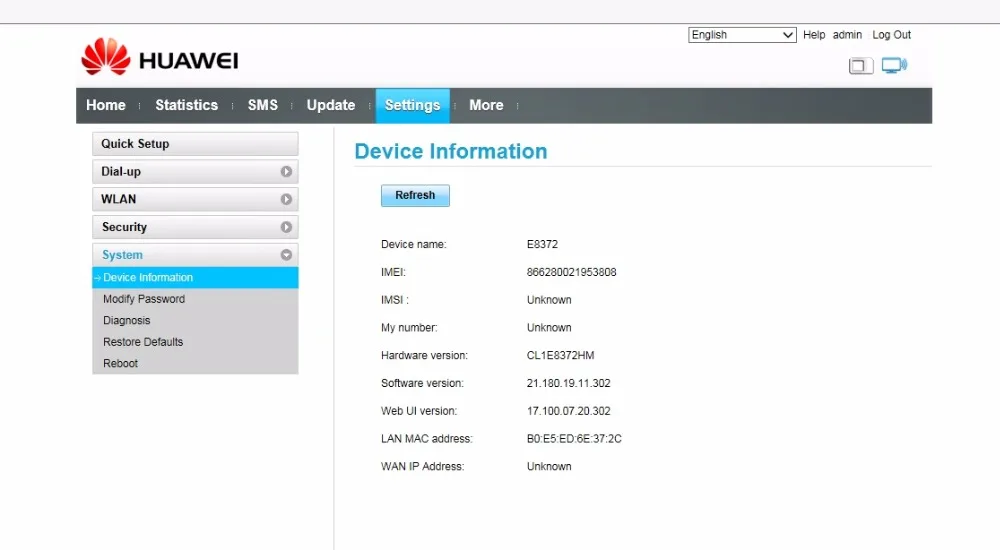Switch to the SMS tab
Screen dimensions: 1000x550
click(x=263, y=105)
